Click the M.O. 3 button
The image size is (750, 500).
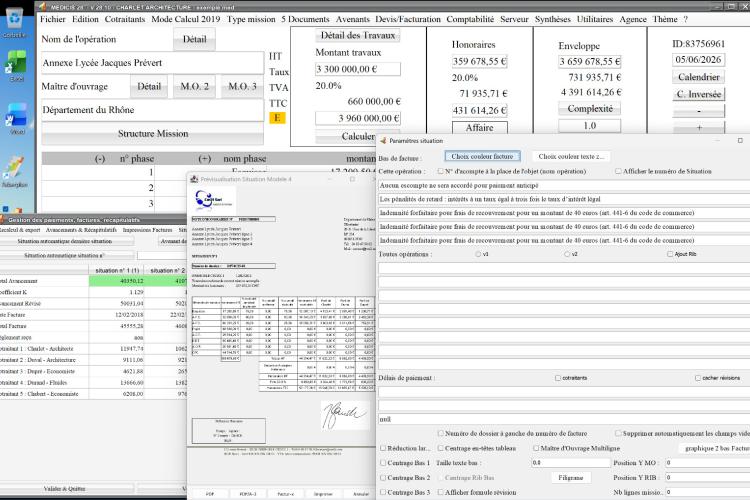pyautogui.click(x=242, y=87)
